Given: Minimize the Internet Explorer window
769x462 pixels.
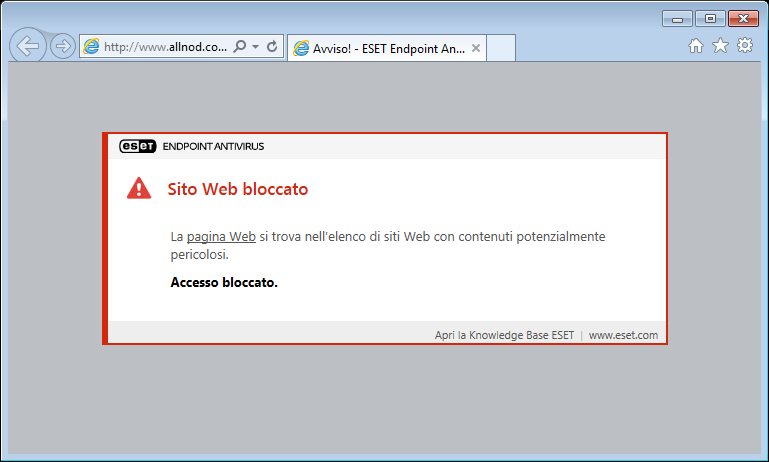Looking at the screenshot, I should point(677,19).
